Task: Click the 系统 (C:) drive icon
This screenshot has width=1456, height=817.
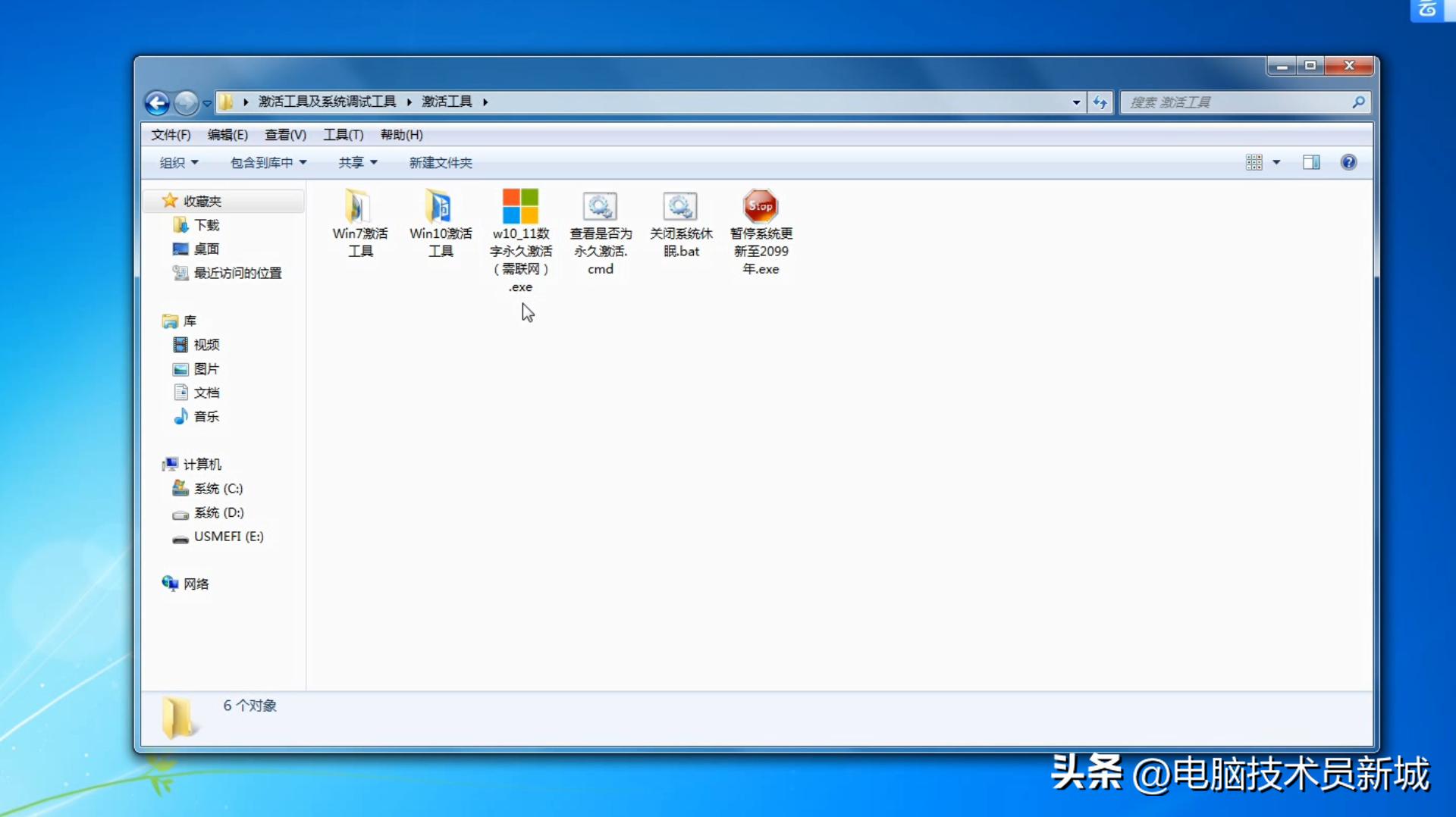Action: [x=180, y=488]
